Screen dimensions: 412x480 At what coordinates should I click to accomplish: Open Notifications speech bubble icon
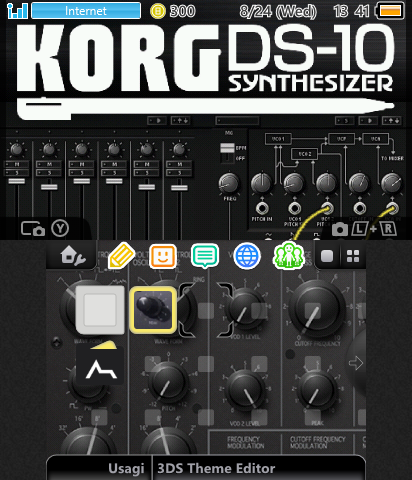(205, 256)
